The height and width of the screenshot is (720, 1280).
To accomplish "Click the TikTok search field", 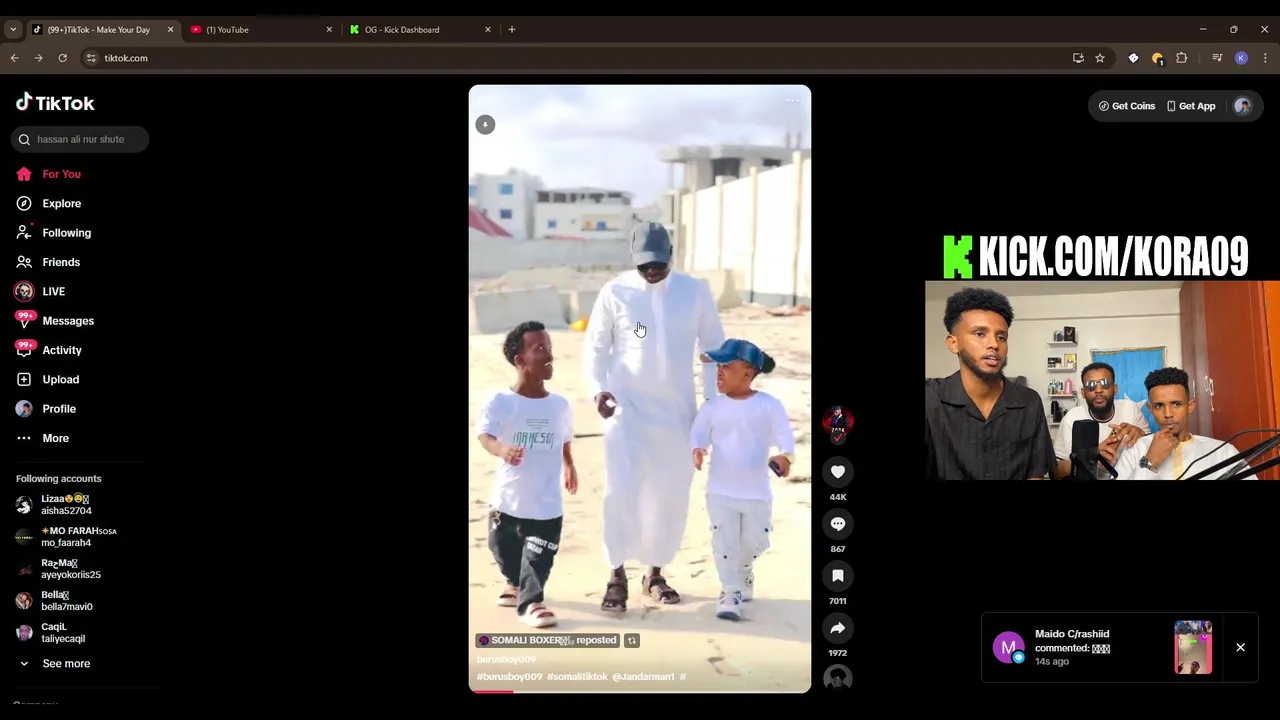I will [80, 139].
